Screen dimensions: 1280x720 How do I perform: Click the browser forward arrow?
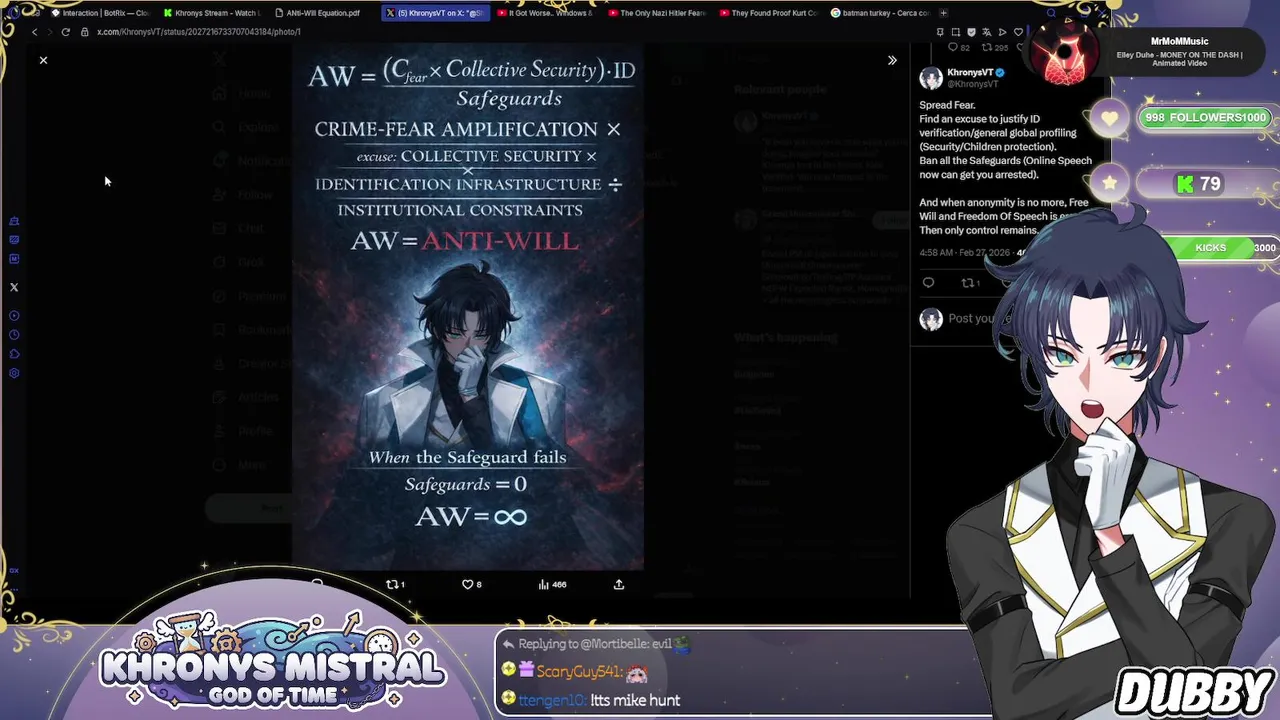[x=49, y=32]
